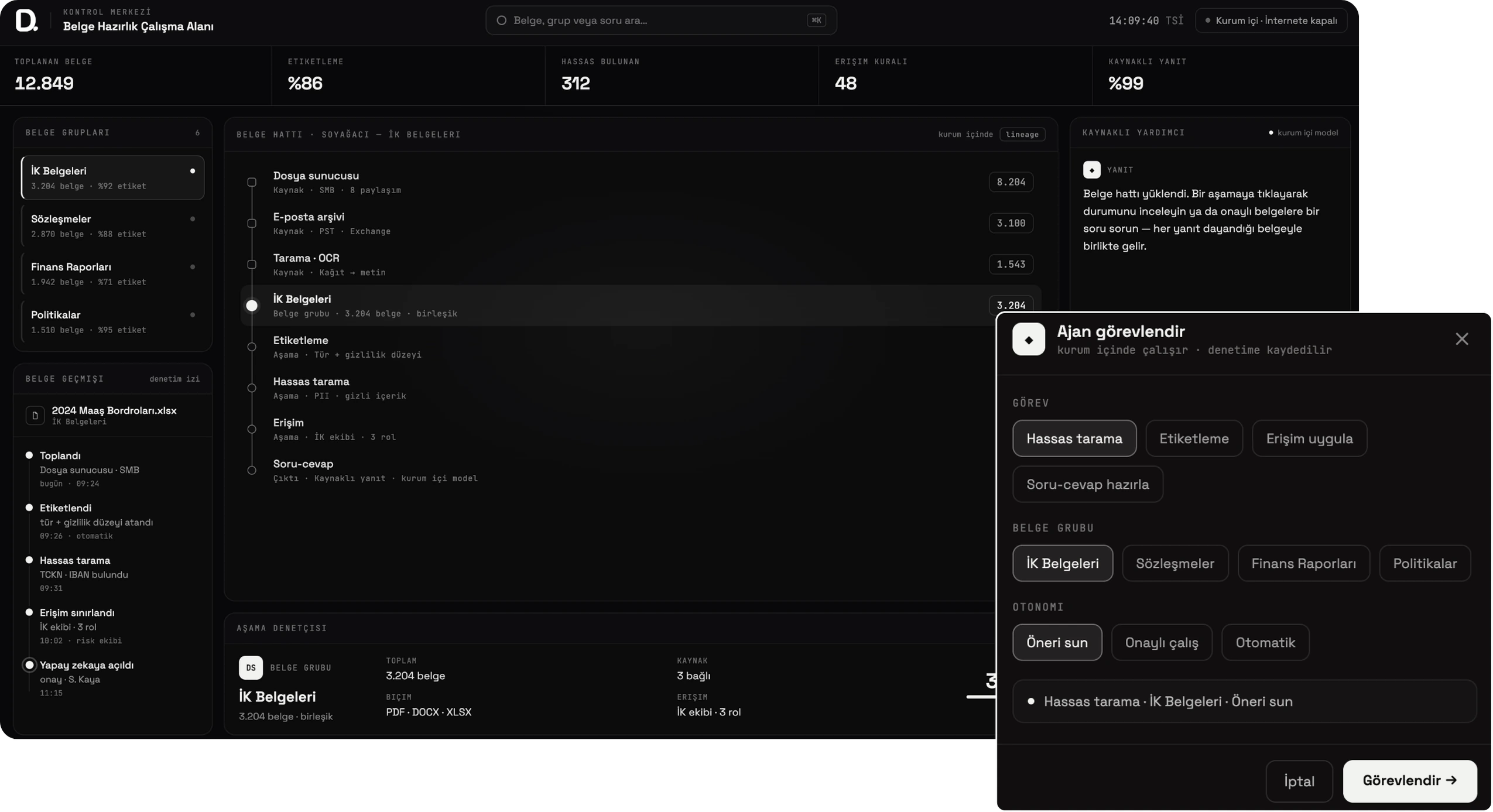
Task: Open 2024 Maaş Bordroları.xlsx history entry
Action: pyautogui.click(x=112, y=415)
